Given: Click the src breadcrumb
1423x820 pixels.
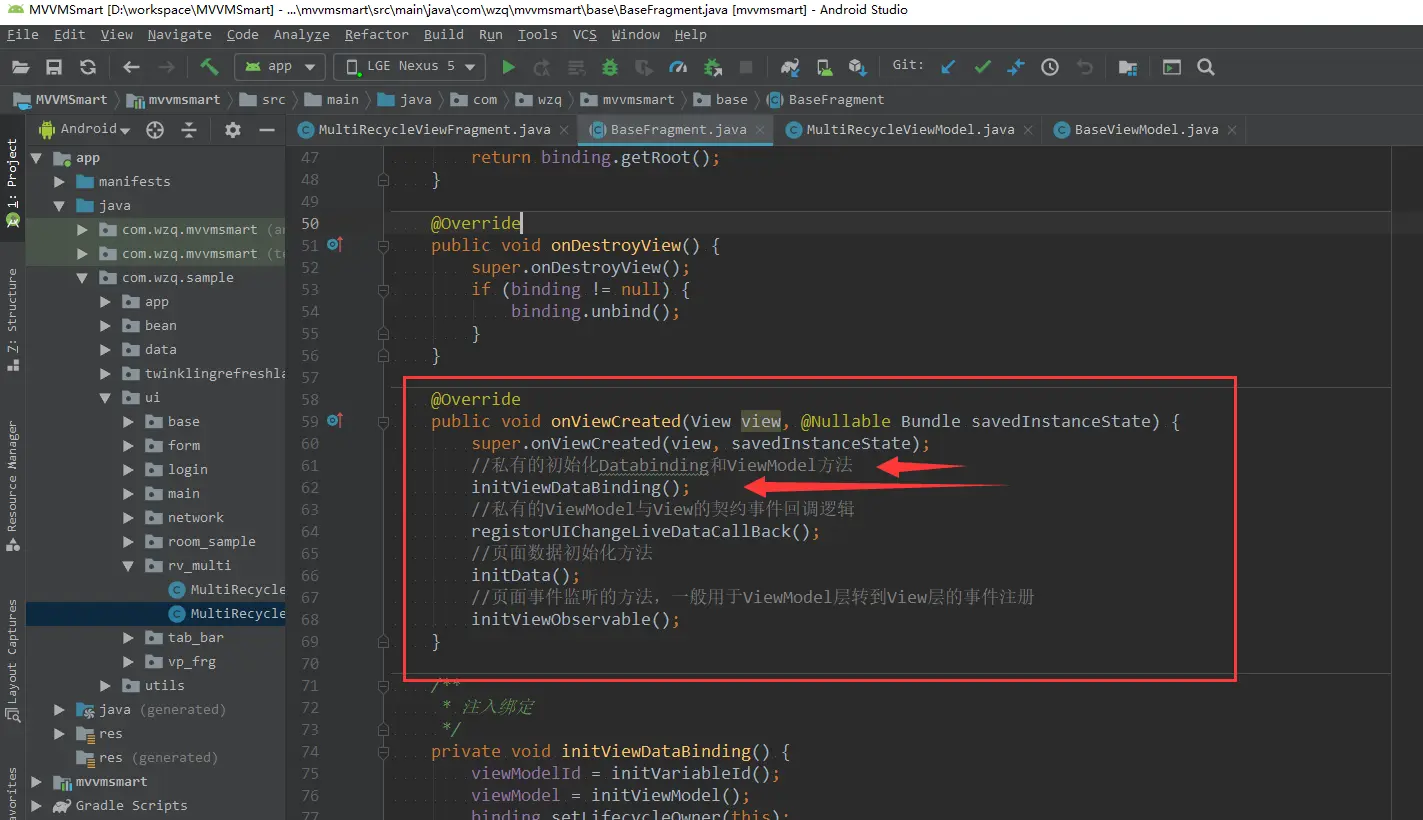Looking at the screenshot, I should click(263, 99).
